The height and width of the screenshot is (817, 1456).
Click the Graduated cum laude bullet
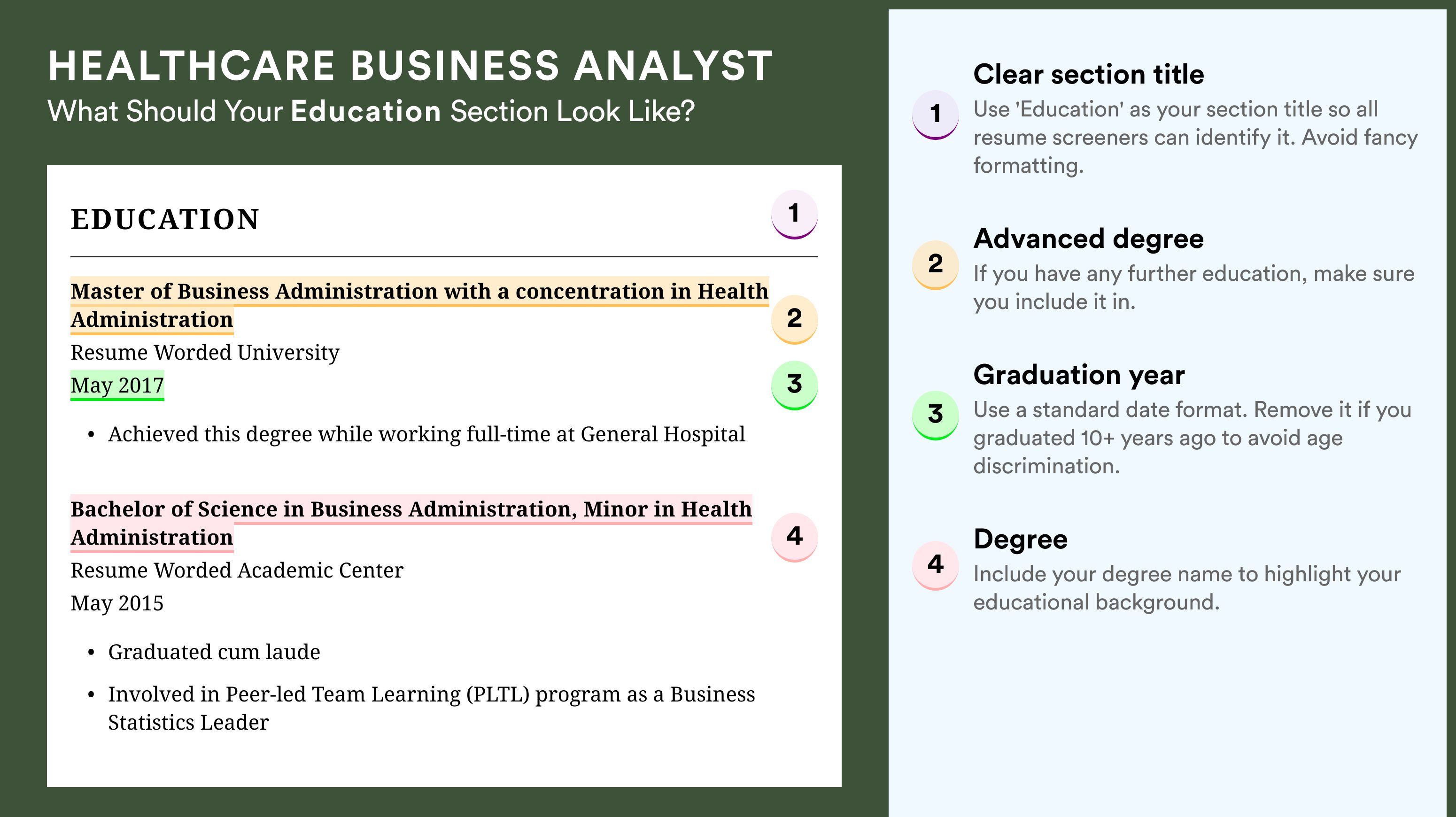[x=214, y=652]
